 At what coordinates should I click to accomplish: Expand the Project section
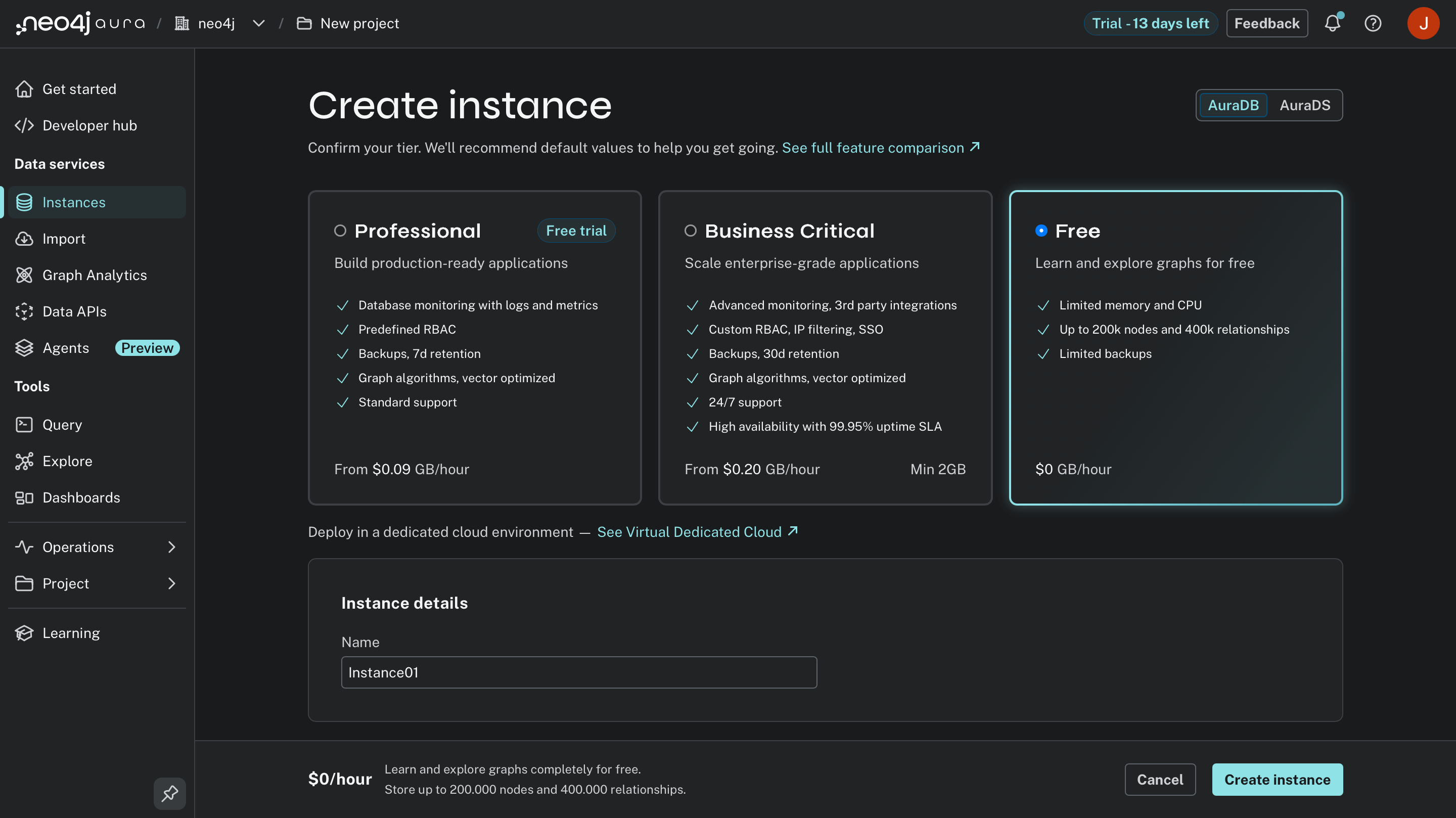pyautogui.click(x=171, y=583)
